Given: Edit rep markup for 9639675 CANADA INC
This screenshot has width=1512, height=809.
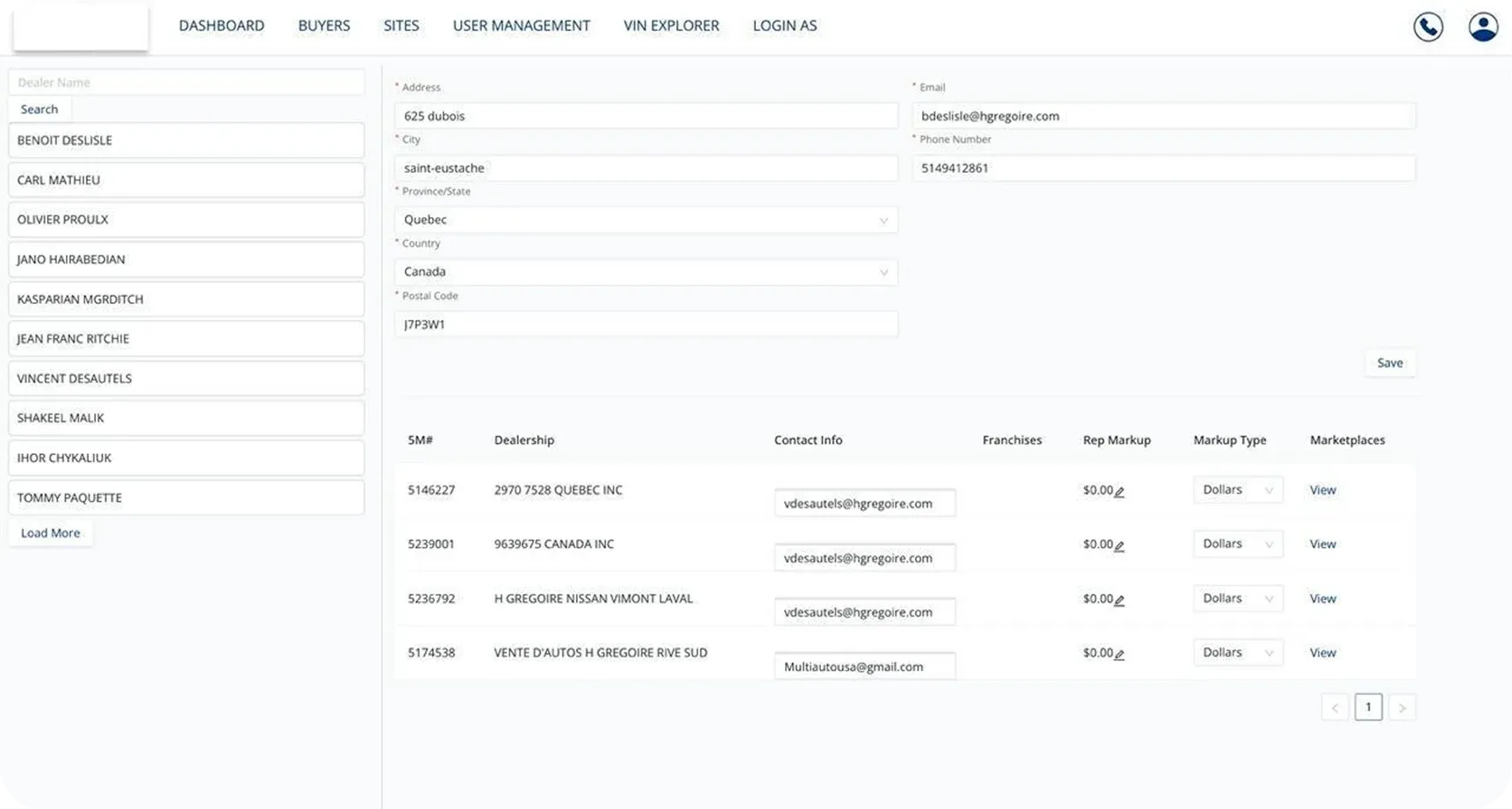Looking at the screenshot, I should 1120,545.
